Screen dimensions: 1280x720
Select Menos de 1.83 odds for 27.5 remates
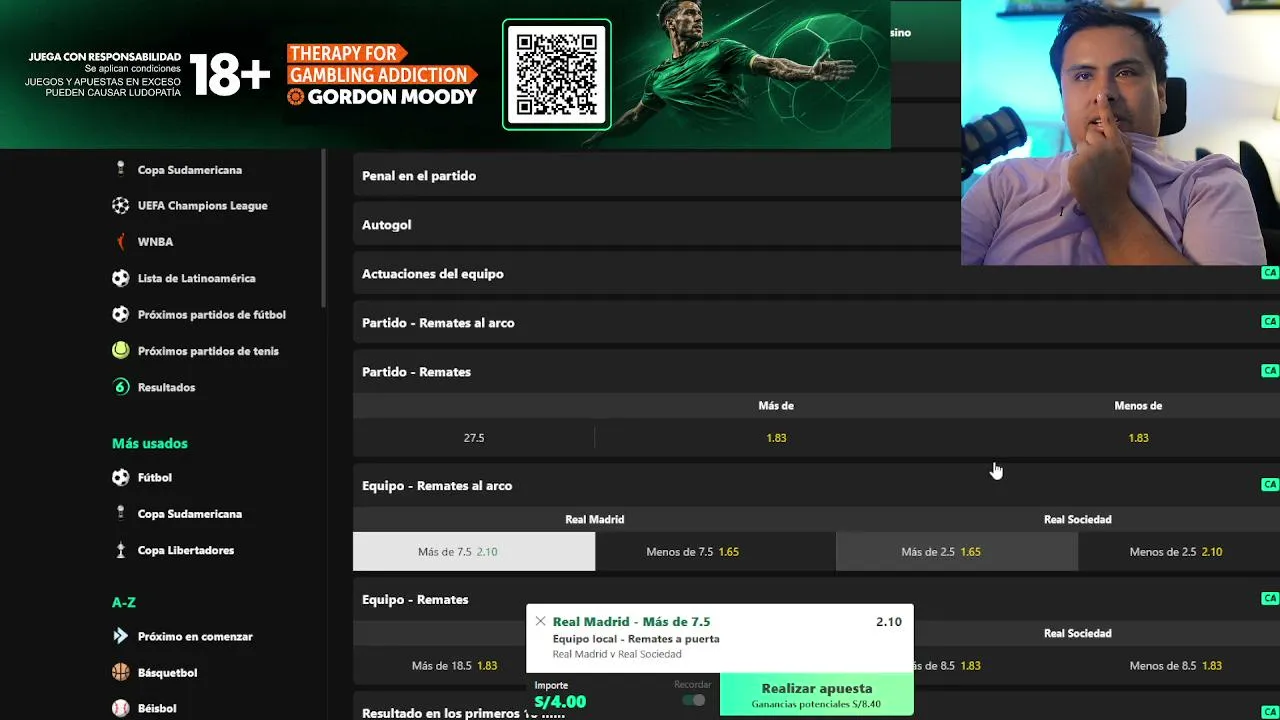point(1138,438)
